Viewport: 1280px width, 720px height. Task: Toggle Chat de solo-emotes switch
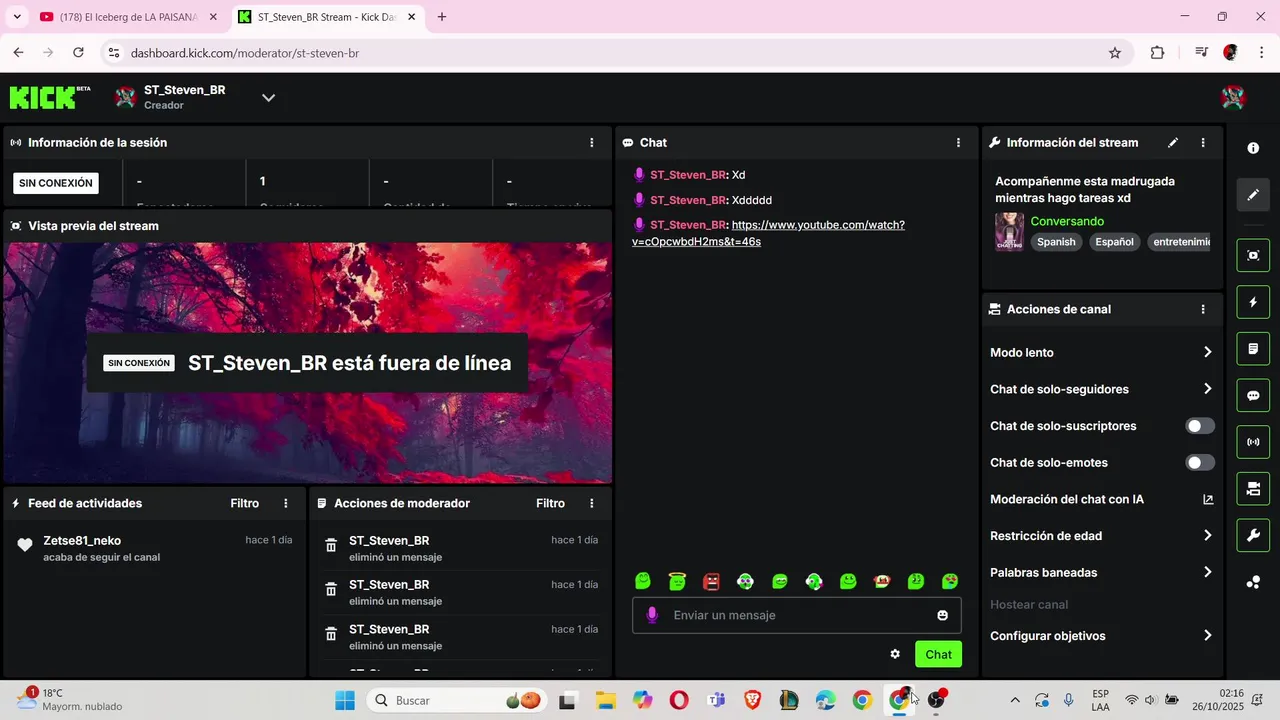pos(1200,463)
